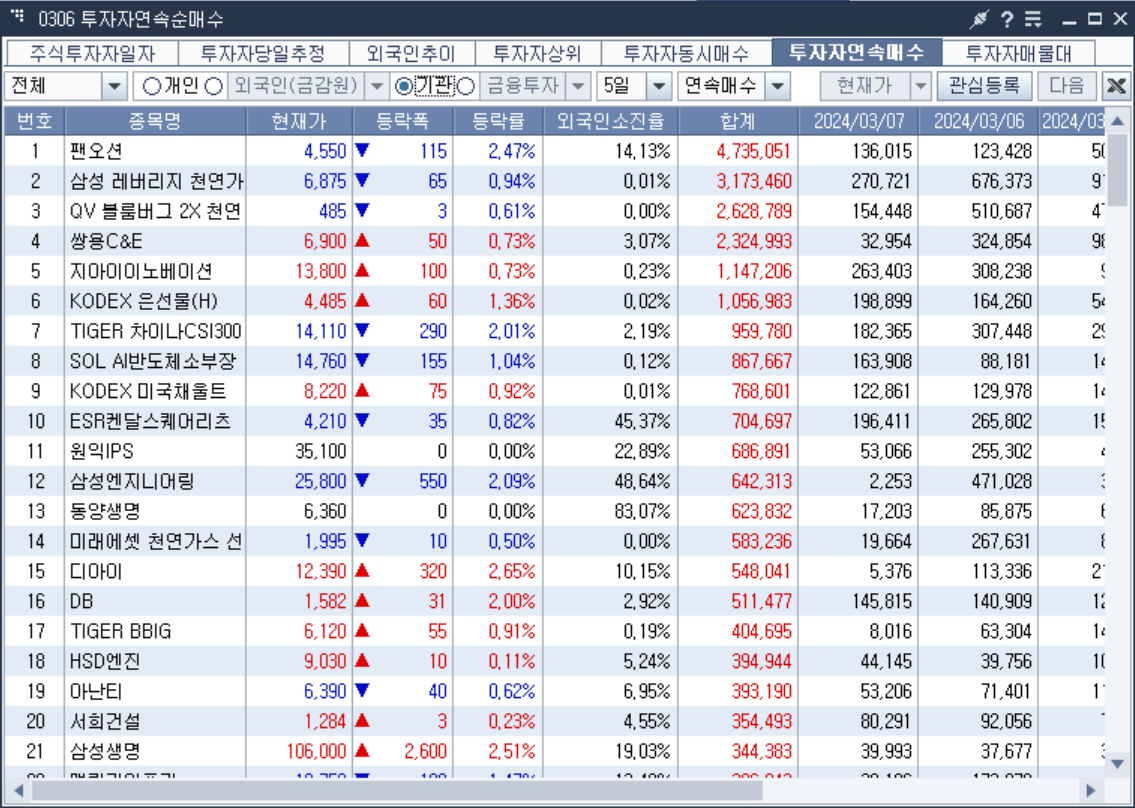The height and width of the screenshot is (808, 1135).
Task: Click up arrow icon in KODEX 은선물(H) row
Action: pos(363,300)
